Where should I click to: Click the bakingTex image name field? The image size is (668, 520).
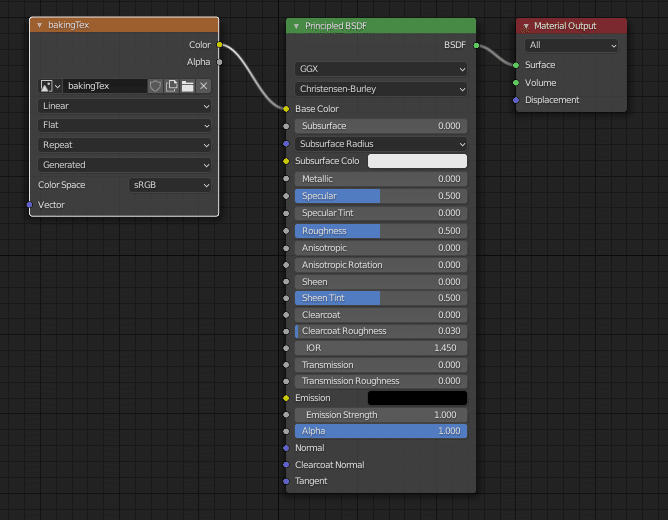[105, 86]
